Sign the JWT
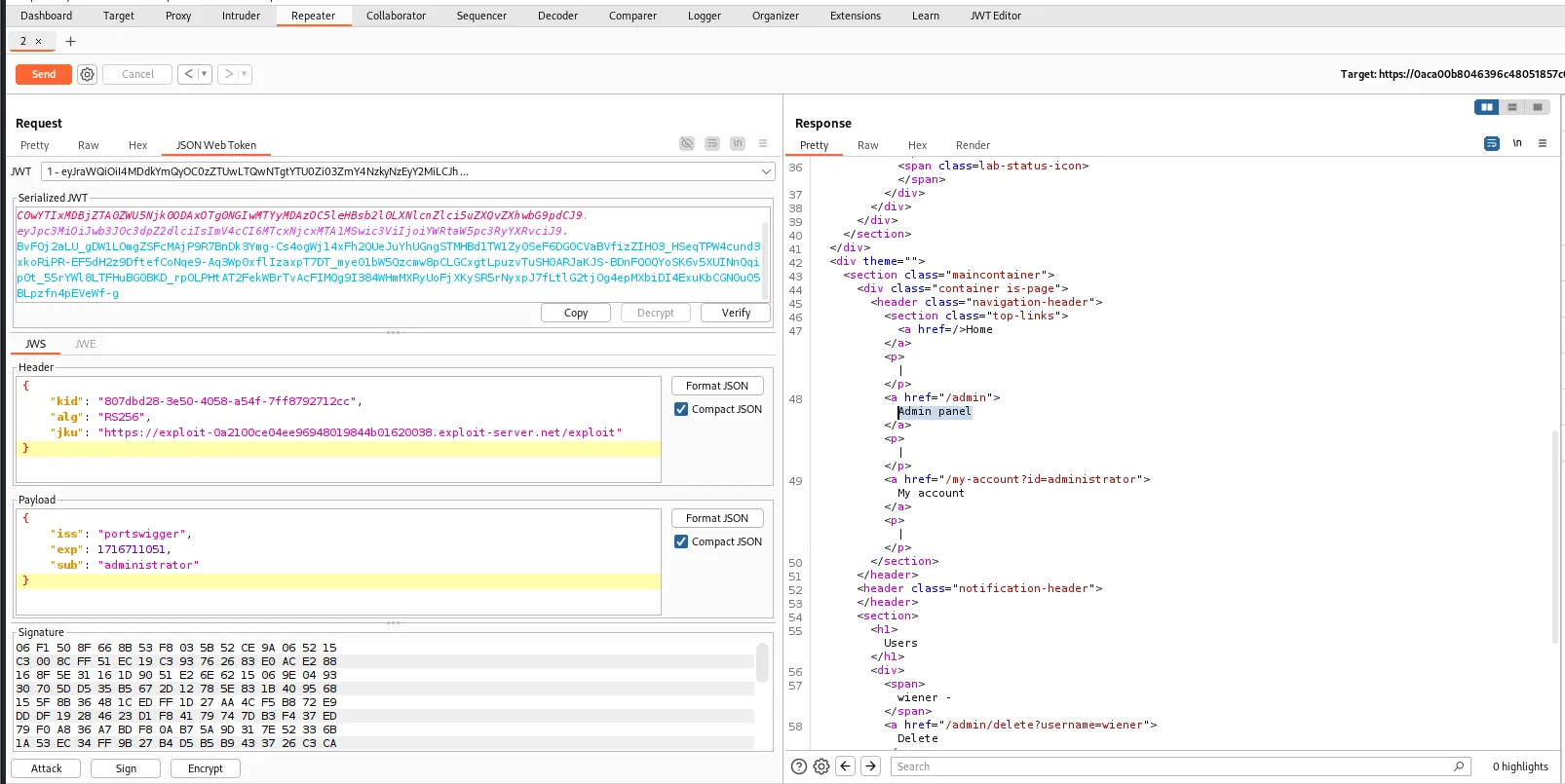The width and height of the screenshot is (1565, 784). pos(126,768)
